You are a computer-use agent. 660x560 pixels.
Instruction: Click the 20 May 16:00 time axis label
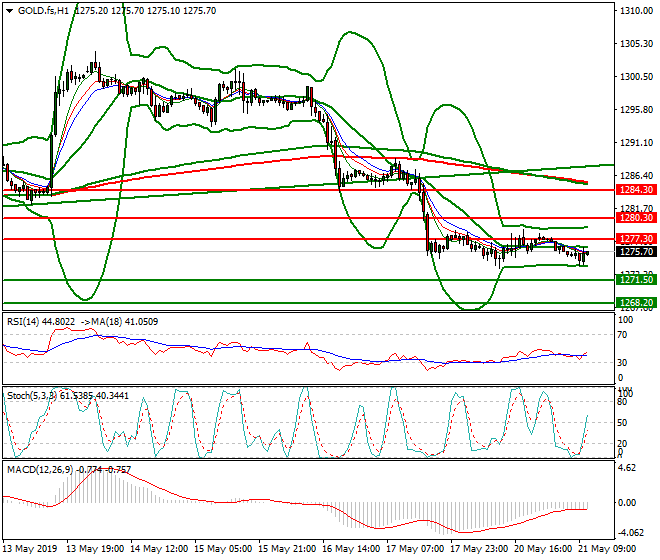point(543,549)
